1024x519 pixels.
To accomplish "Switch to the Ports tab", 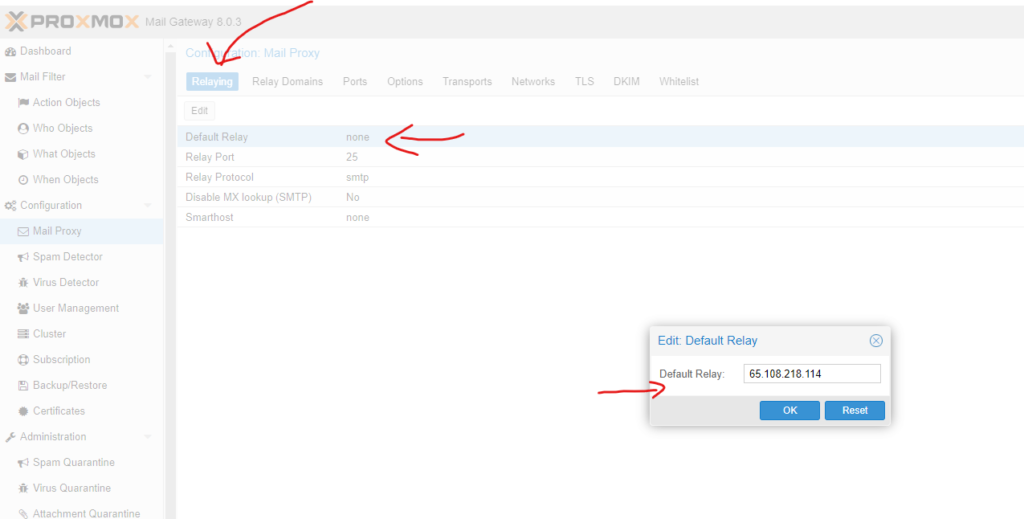I will (x=355, y=82).
